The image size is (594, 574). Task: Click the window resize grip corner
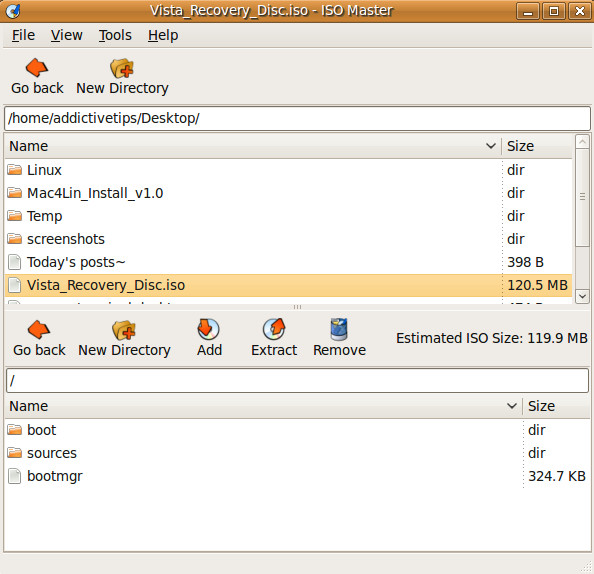click(x=586, y=566)
